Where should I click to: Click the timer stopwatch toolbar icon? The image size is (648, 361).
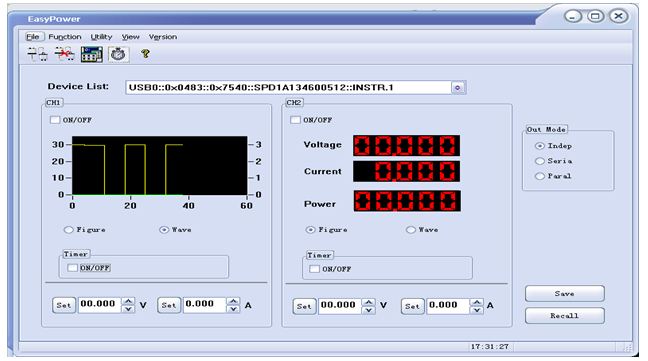[119, 54]
